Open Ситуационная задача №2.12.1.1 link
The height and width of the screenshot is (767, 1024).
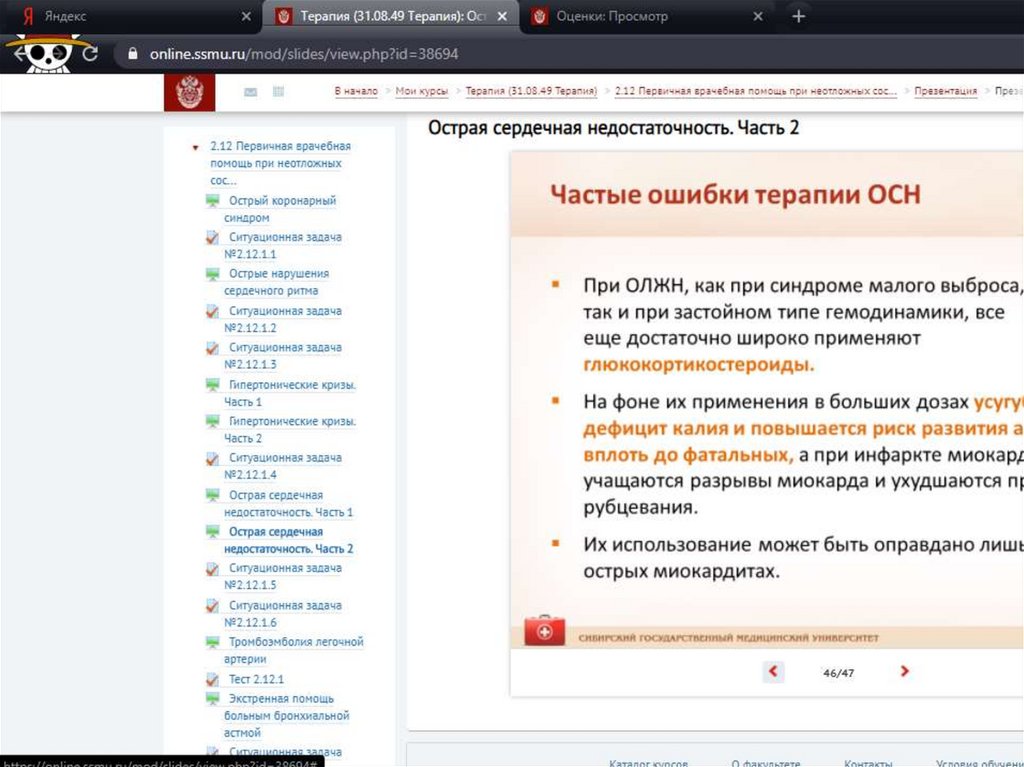(x=283, y=246)
